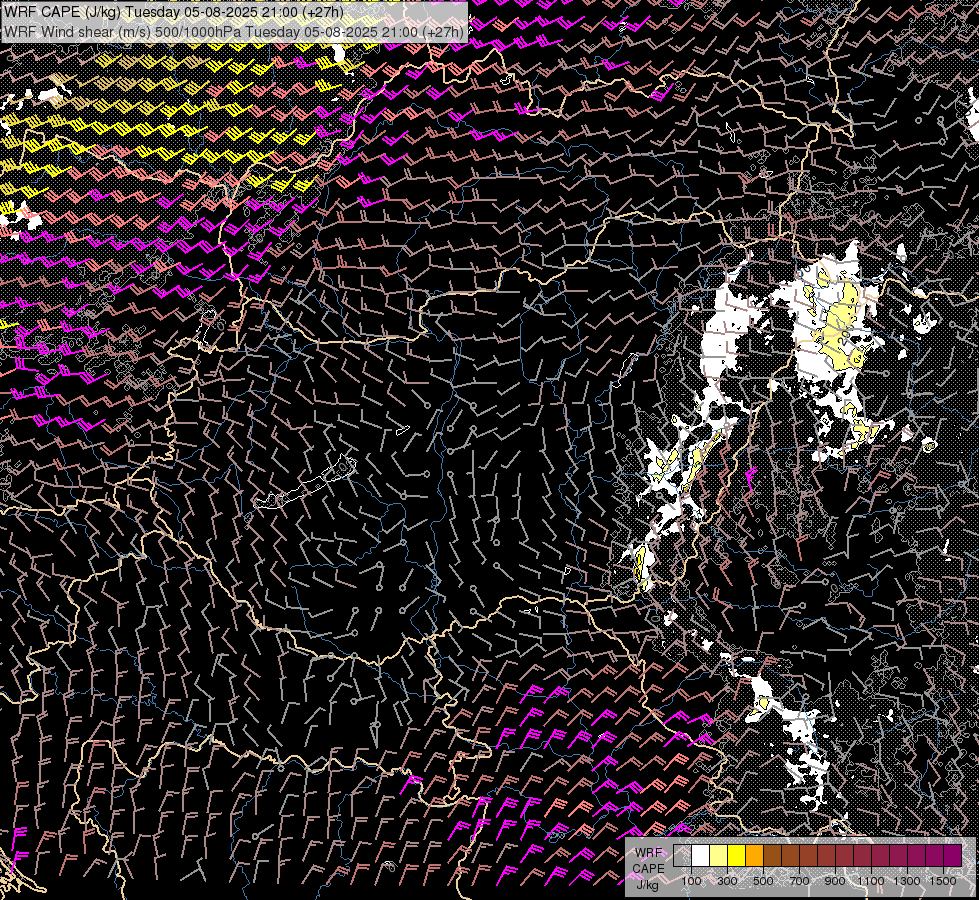Select the bright yellow CAPE legend swatch
Screen dimensions: 979x900
coord(737,855)
